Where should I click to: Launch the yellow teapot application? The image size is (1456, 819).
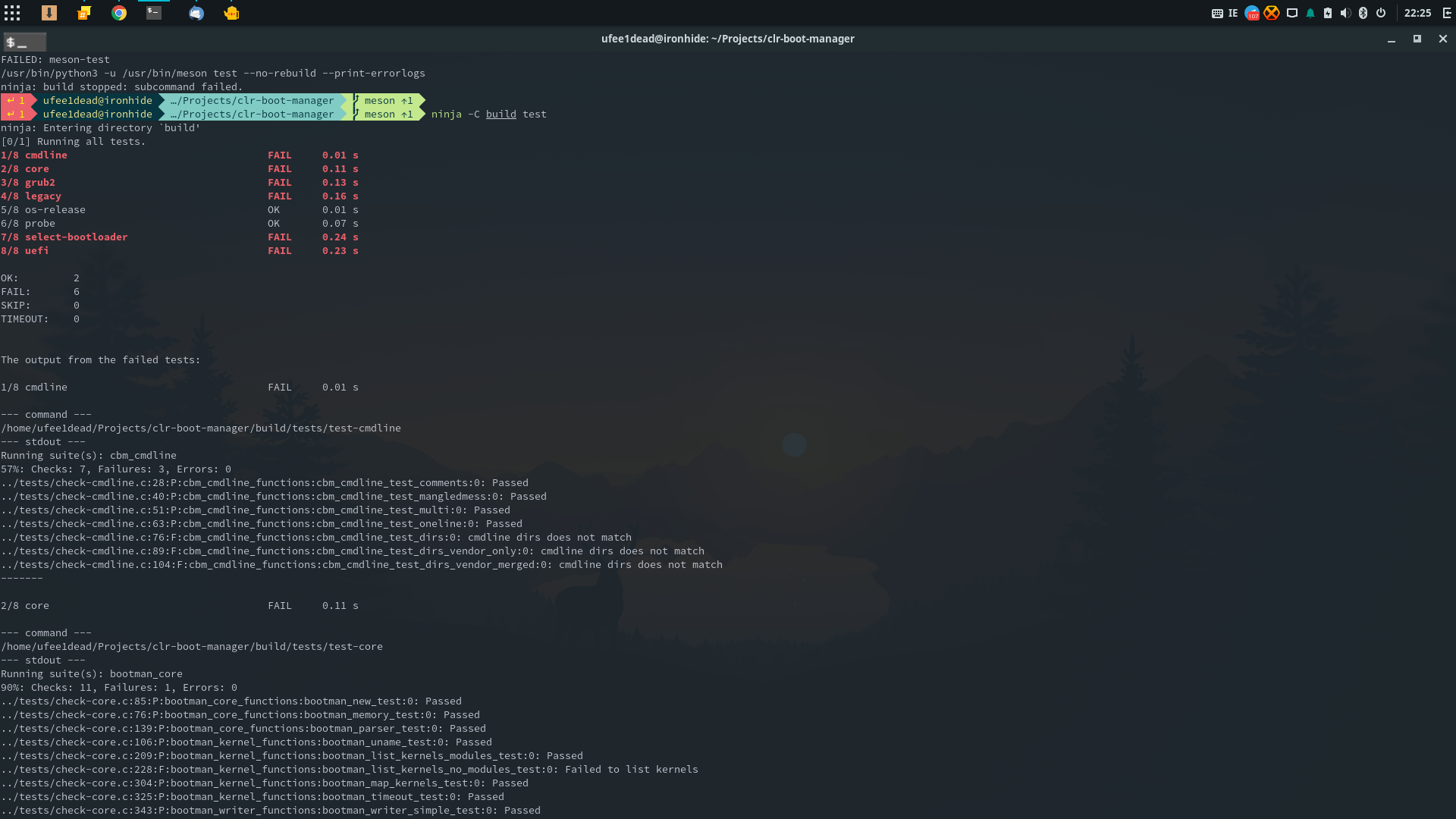[231, 13]
